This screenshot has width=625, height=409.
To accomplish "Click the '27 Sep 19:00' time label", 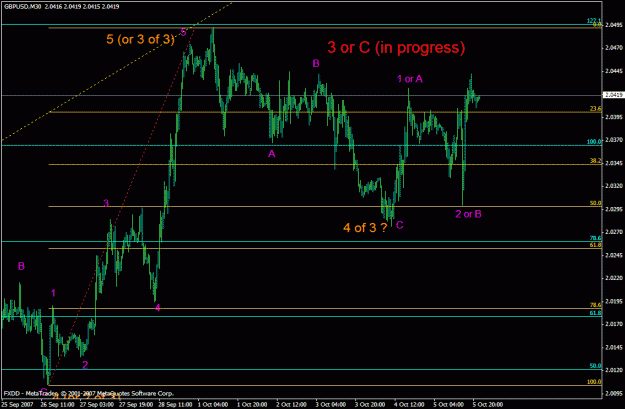I will pos(135,404).
